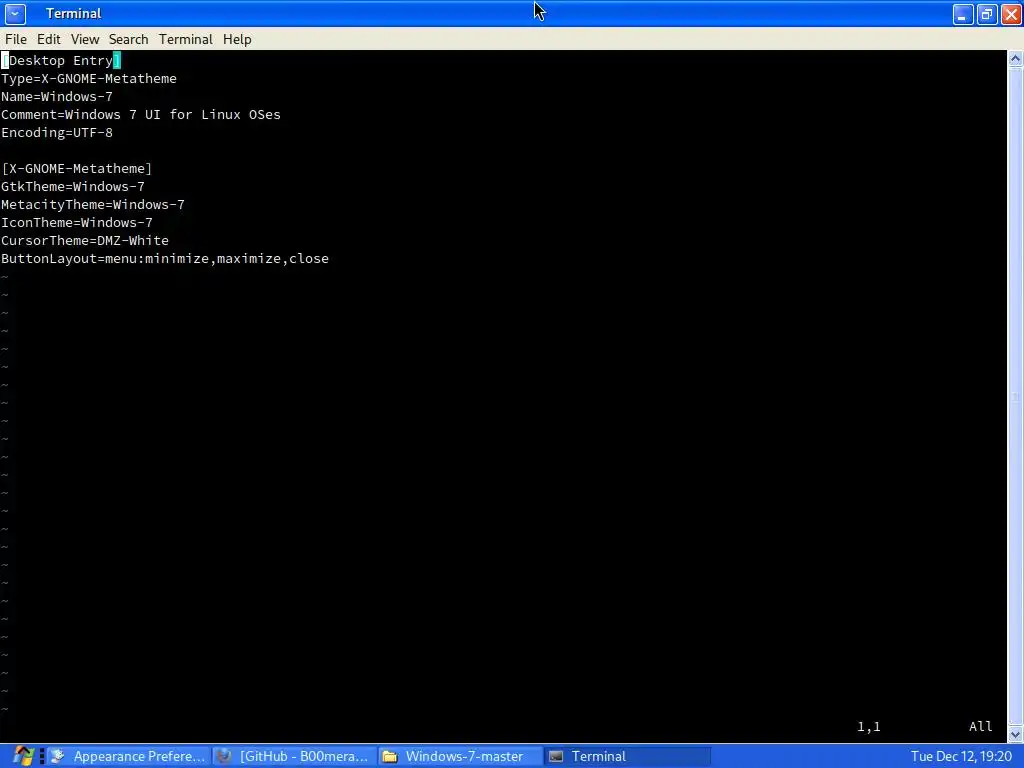Open the Edit menu
Screen dimensions: 1024x768
48,39
